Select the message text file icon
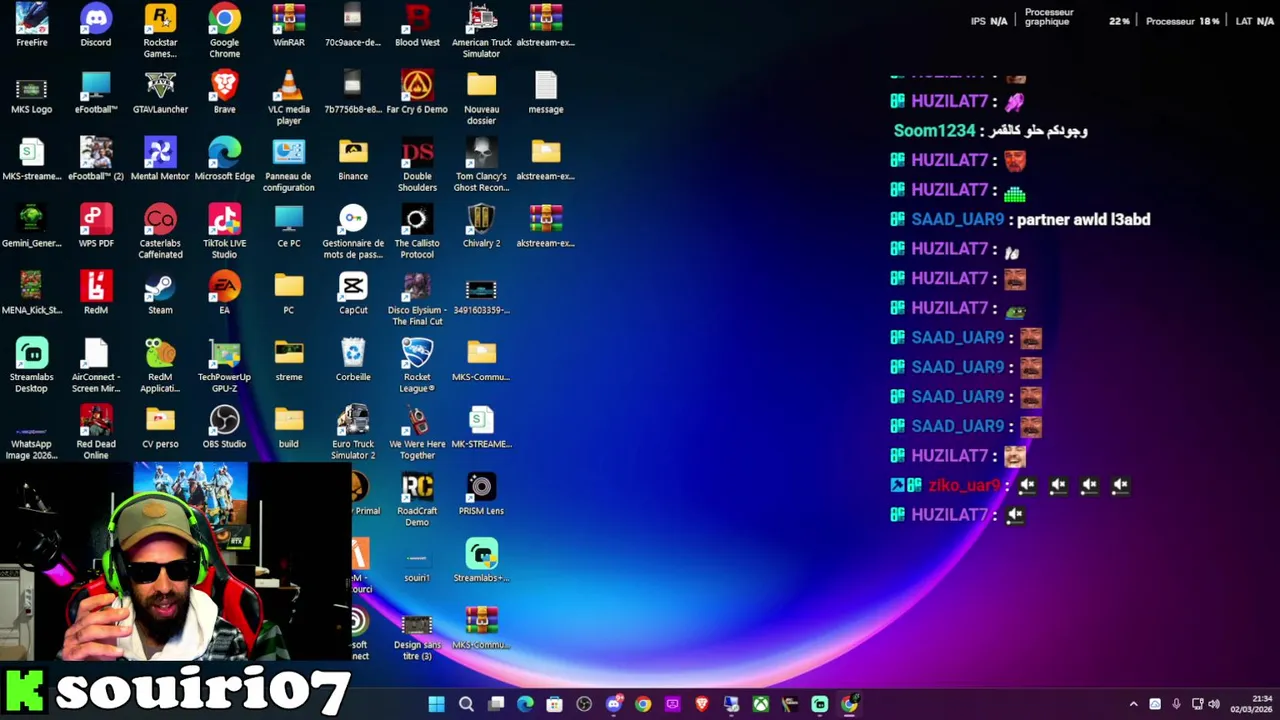The width and height of the screenshot is (1280, 720). coord(546,92)
